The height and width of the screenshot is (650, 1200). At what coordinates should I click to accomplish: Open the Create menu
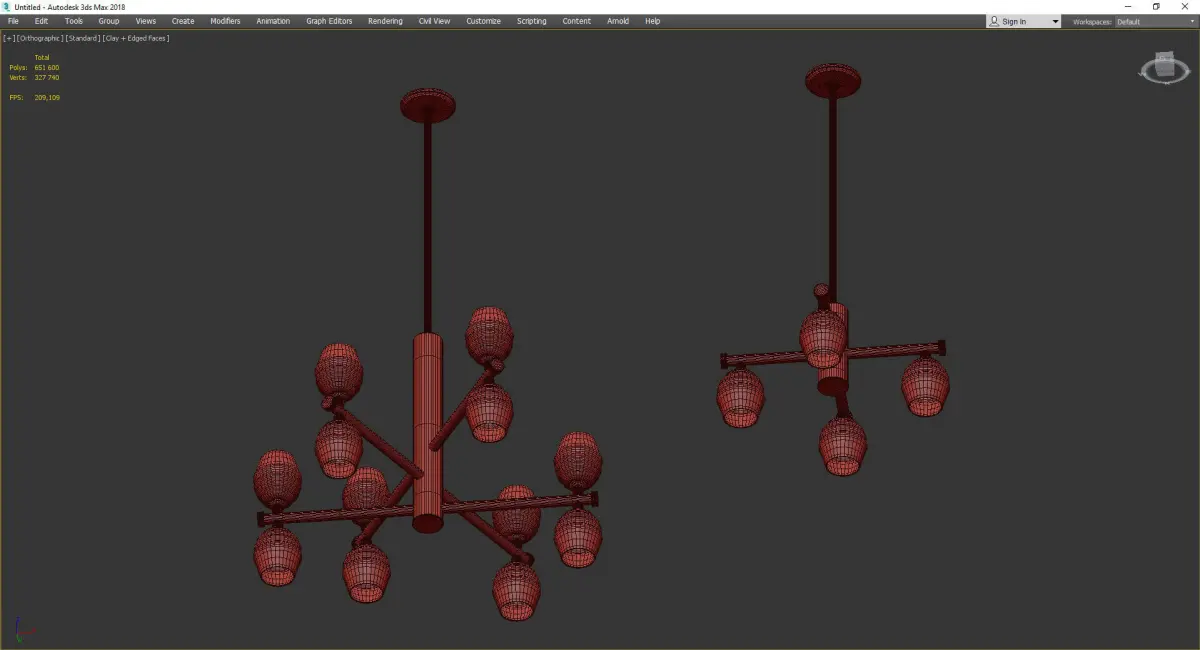[183, 21]
